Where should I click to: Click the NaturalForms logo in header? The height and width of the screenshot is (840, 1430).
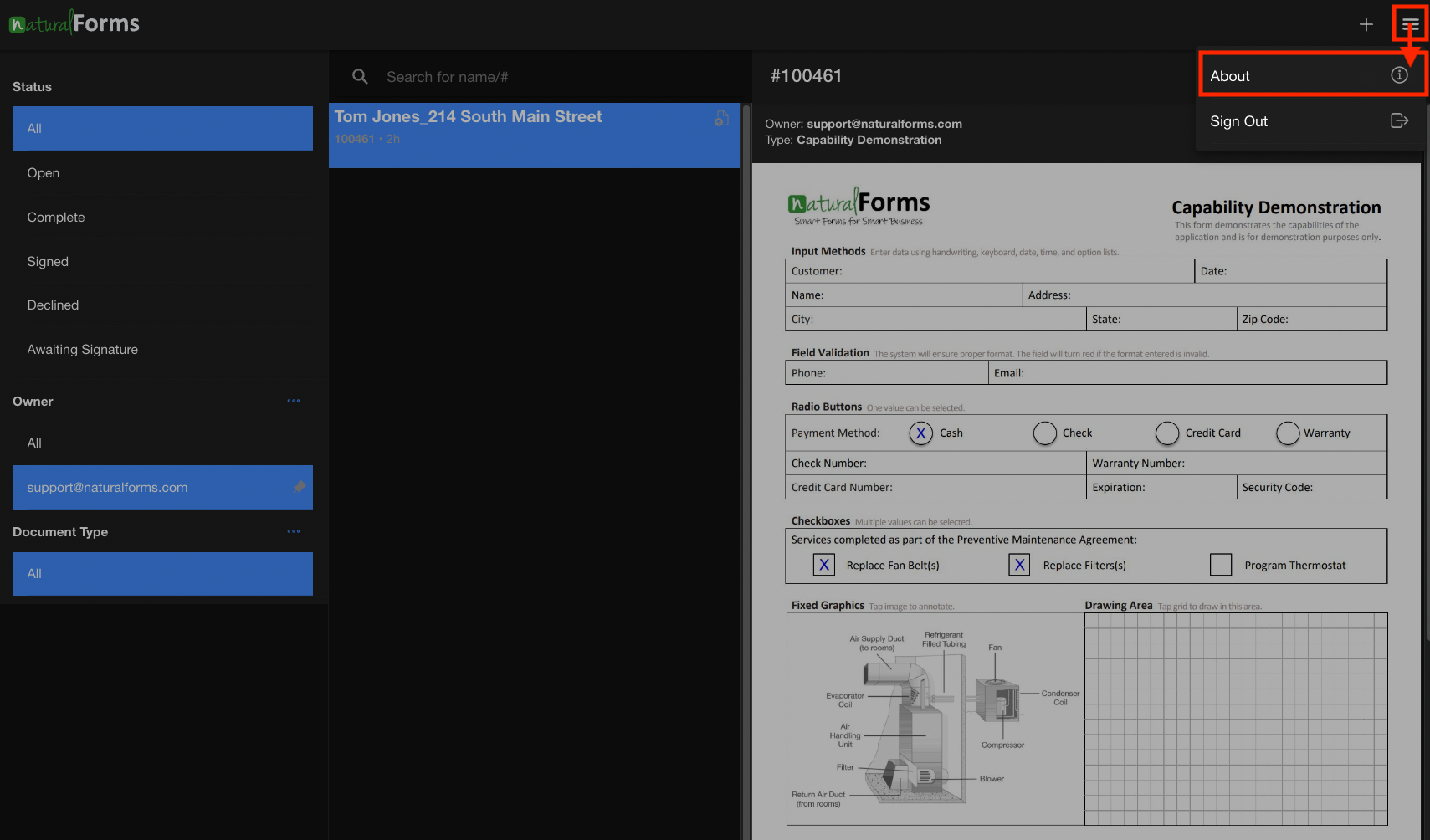74,23
